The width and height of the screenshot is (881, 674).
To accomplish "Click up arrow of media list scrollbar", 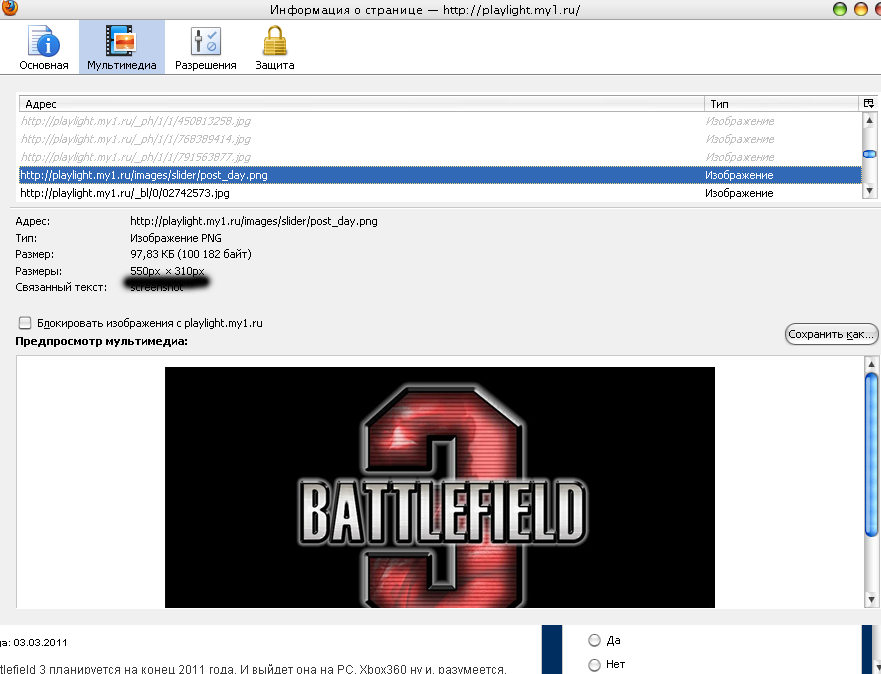I will [869, 120].
